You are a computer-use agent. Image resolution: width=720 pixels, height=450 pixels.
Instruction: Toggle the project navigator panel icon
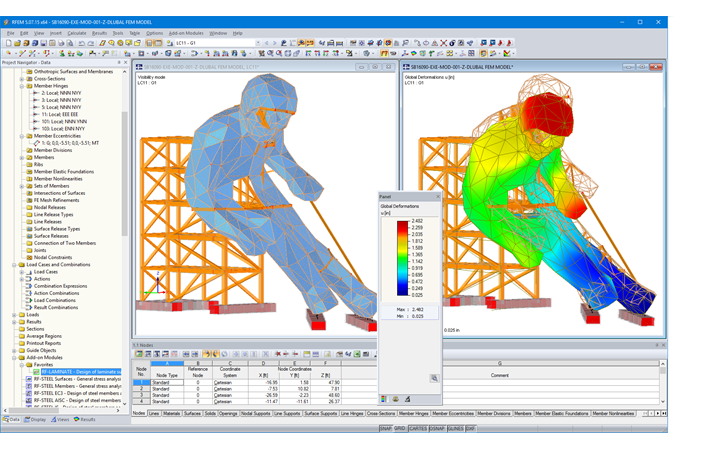pyautogui.click(x=149, y=43)
